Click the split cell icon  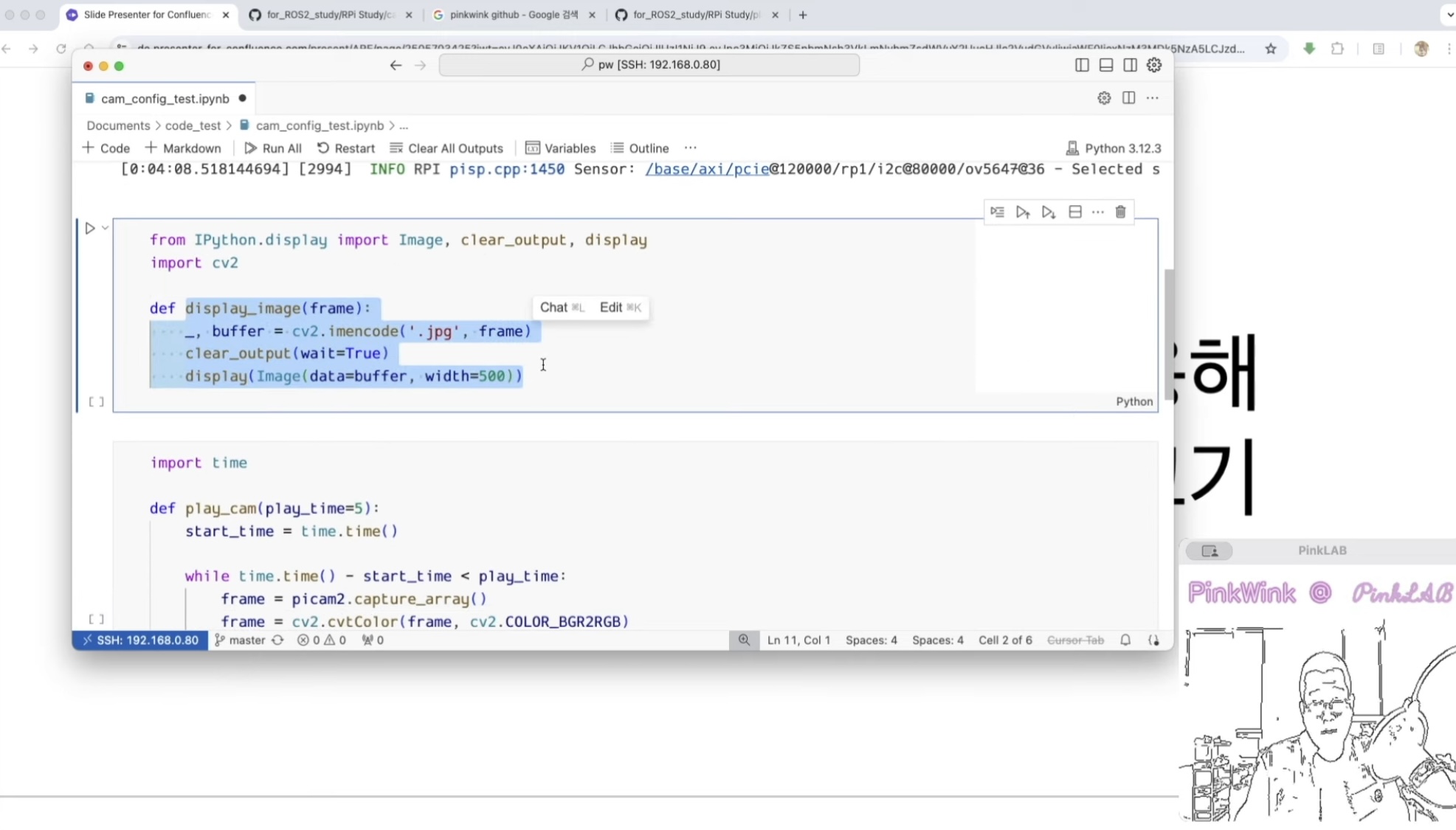tap(1074, 212)
